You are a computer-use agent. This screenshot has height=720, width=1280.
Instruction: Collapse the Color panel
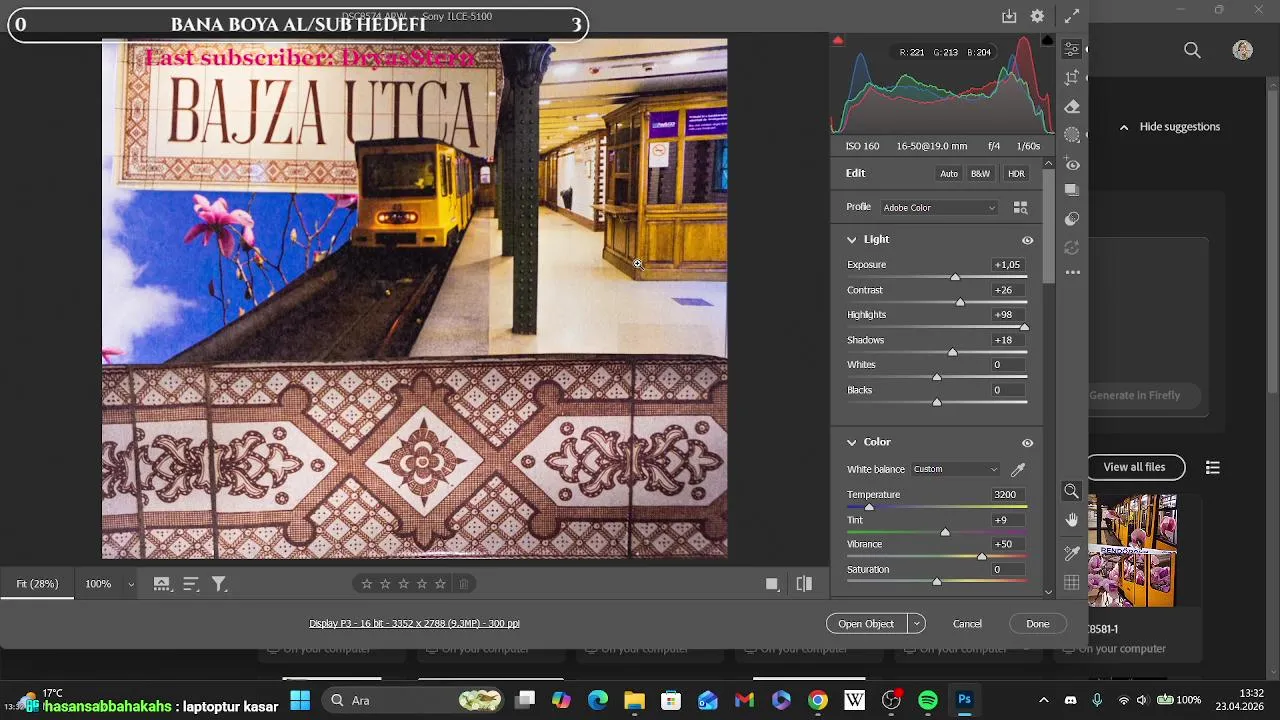pyautogui.click(x=852, y=442)
